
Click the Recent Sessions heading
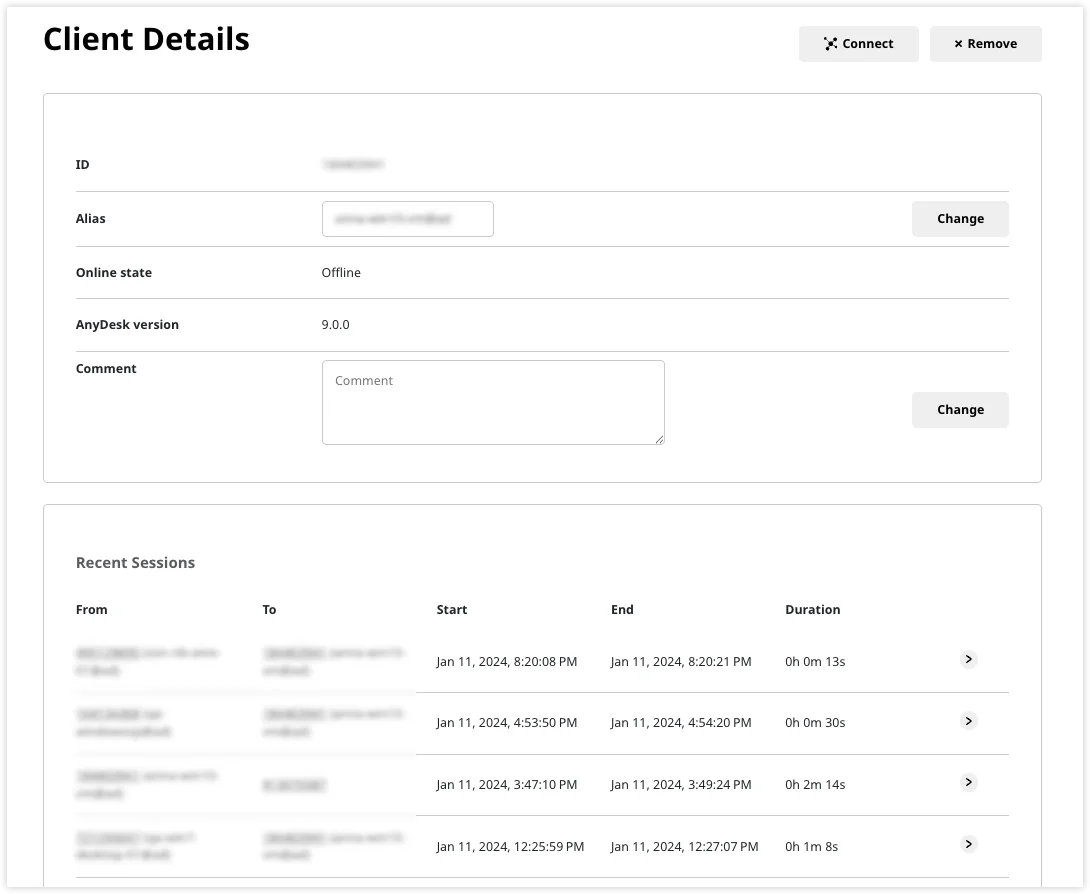[x=136, y=562]
